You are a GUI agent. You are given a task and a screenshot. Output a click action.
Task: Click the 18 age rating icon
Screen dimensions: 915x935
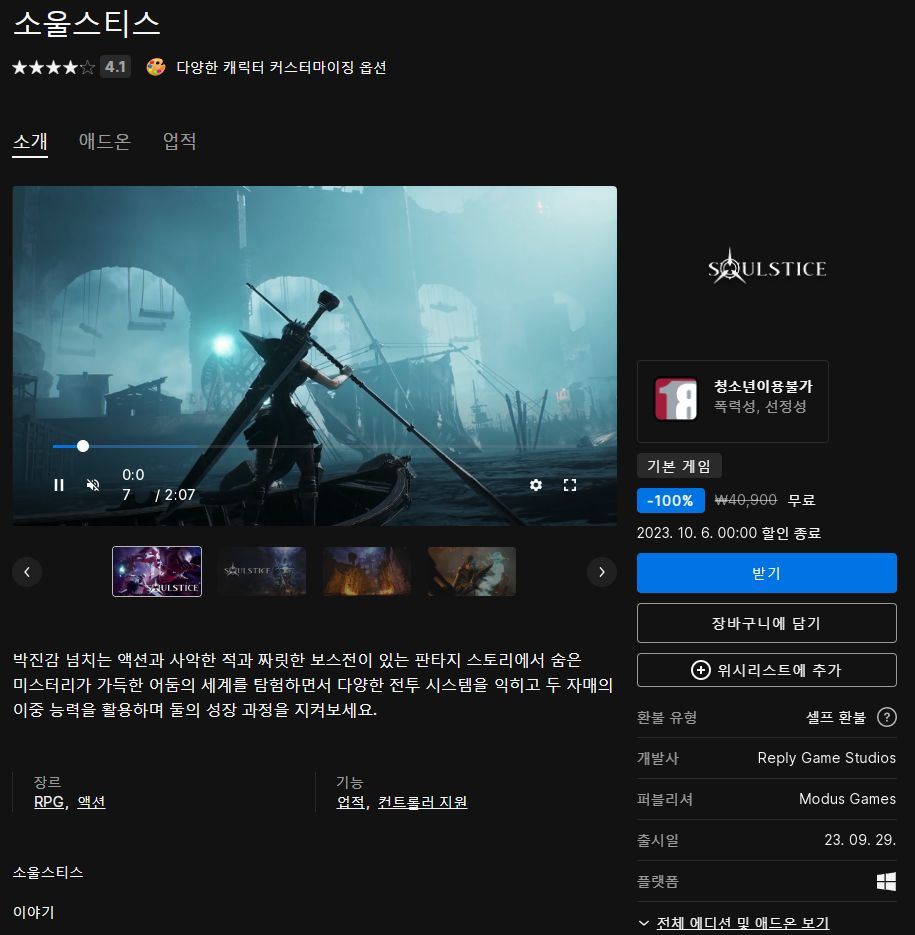coord(675,400)
